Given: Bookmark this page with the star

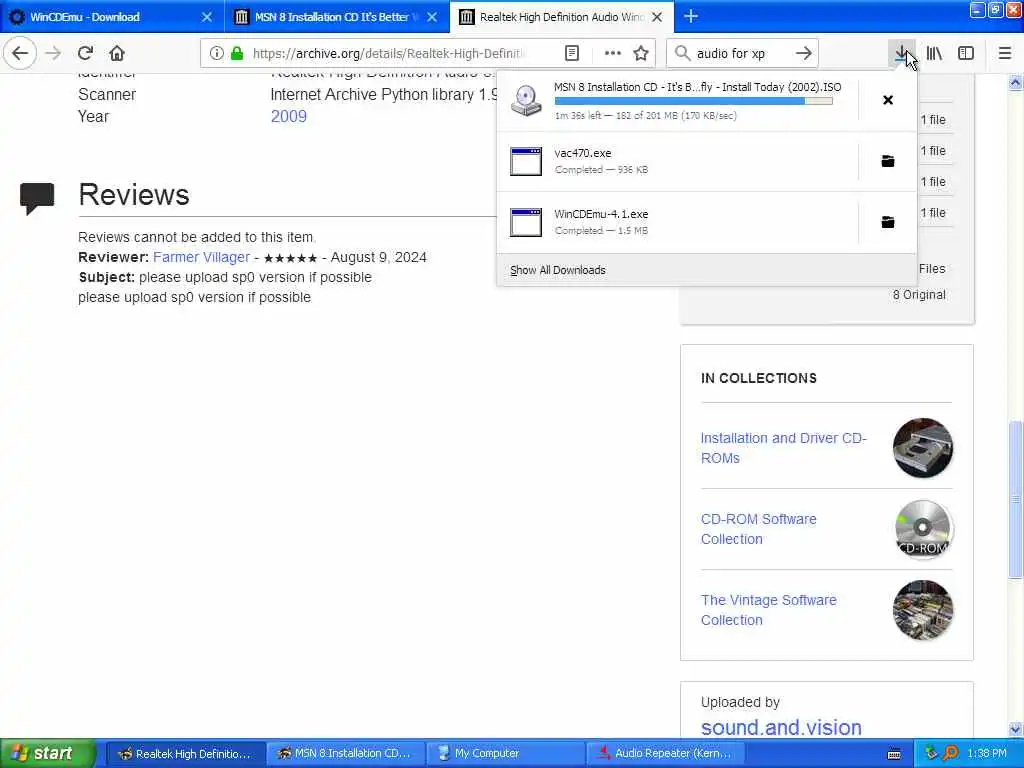Looking at the screenshot, I should pyautogui.click(x=641, y=54).
